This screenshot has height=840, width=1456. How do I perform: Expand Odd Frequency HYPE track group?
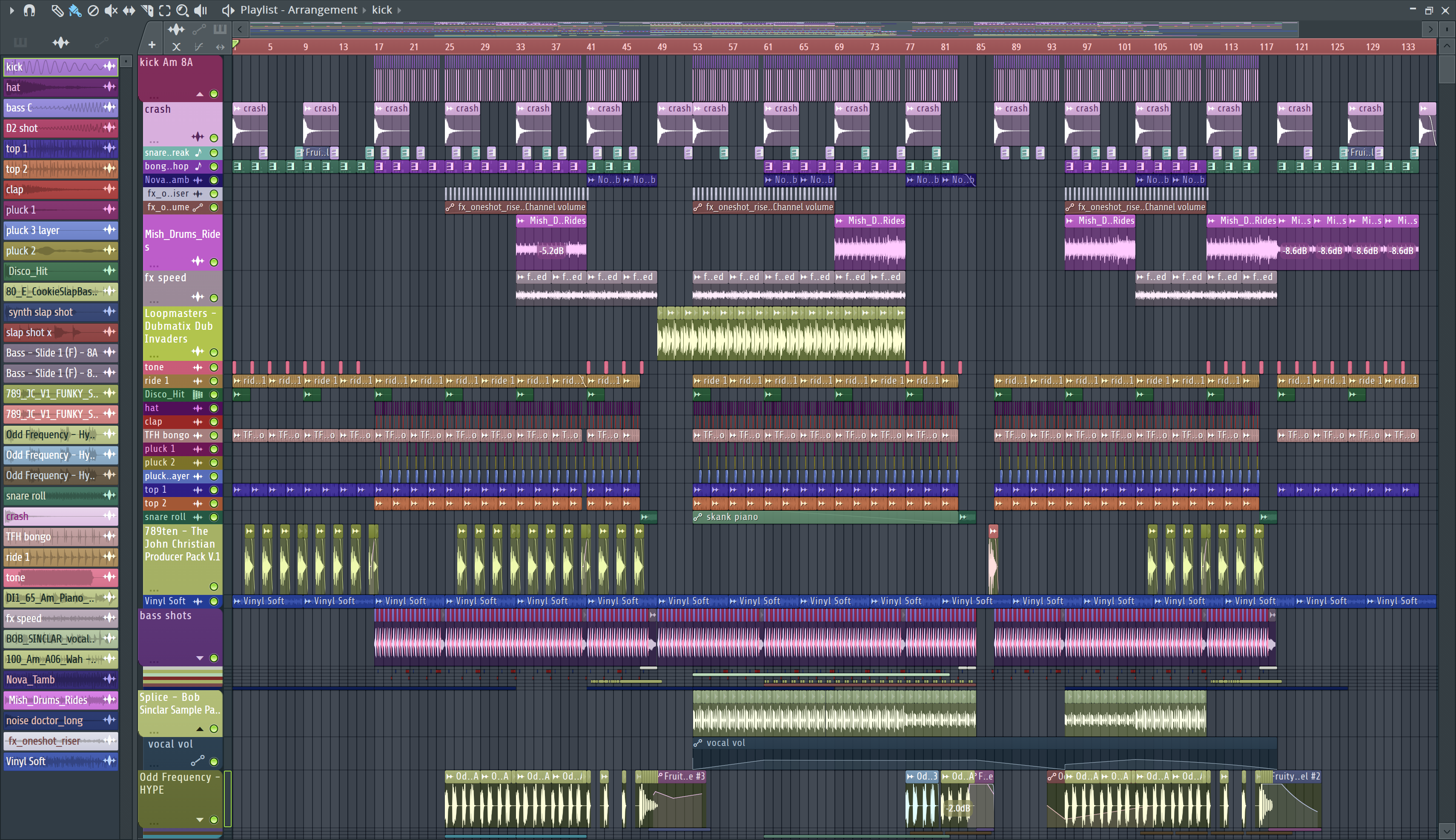(x=200, y=819)
